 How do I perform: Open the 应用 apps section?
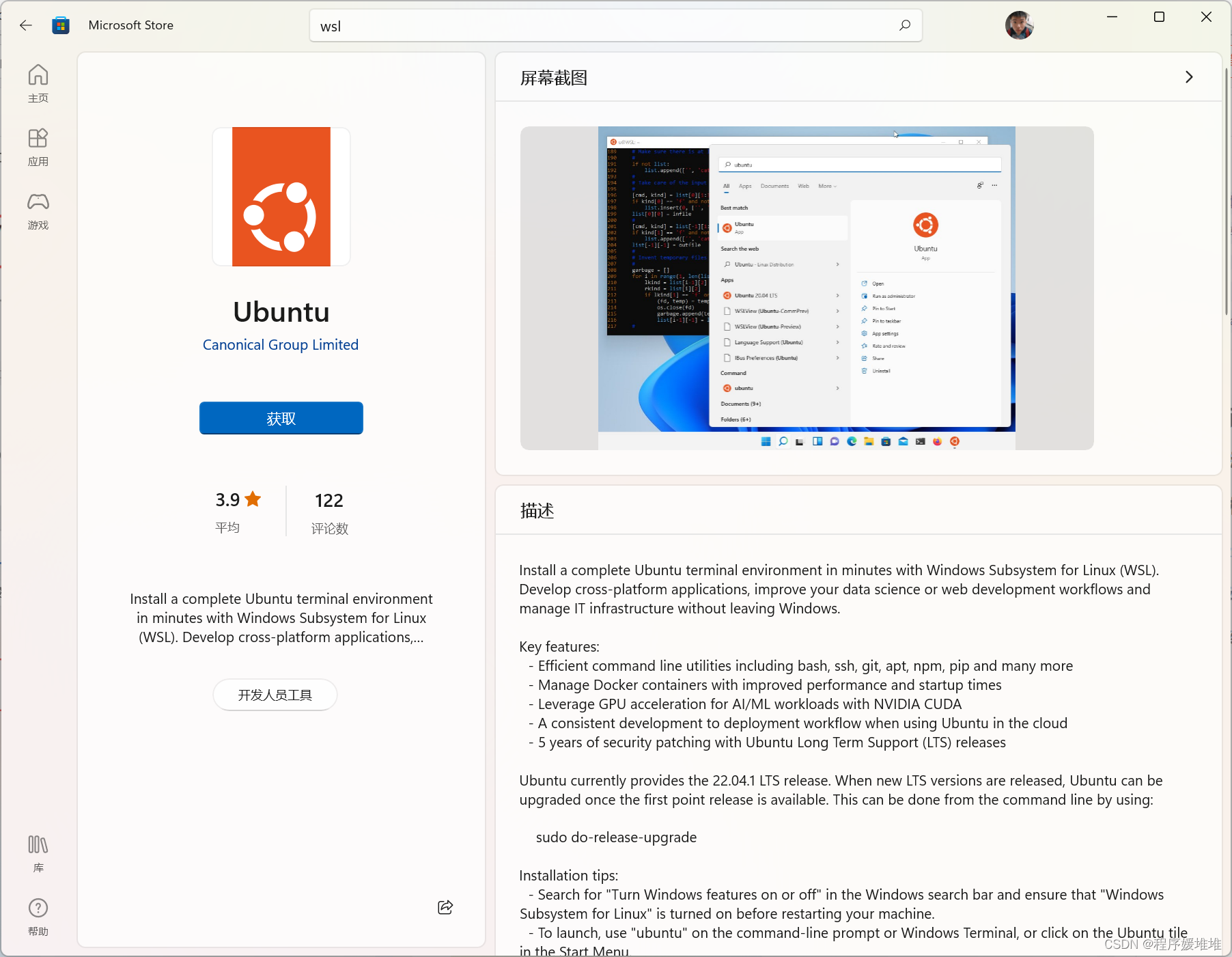pos(38,147)
